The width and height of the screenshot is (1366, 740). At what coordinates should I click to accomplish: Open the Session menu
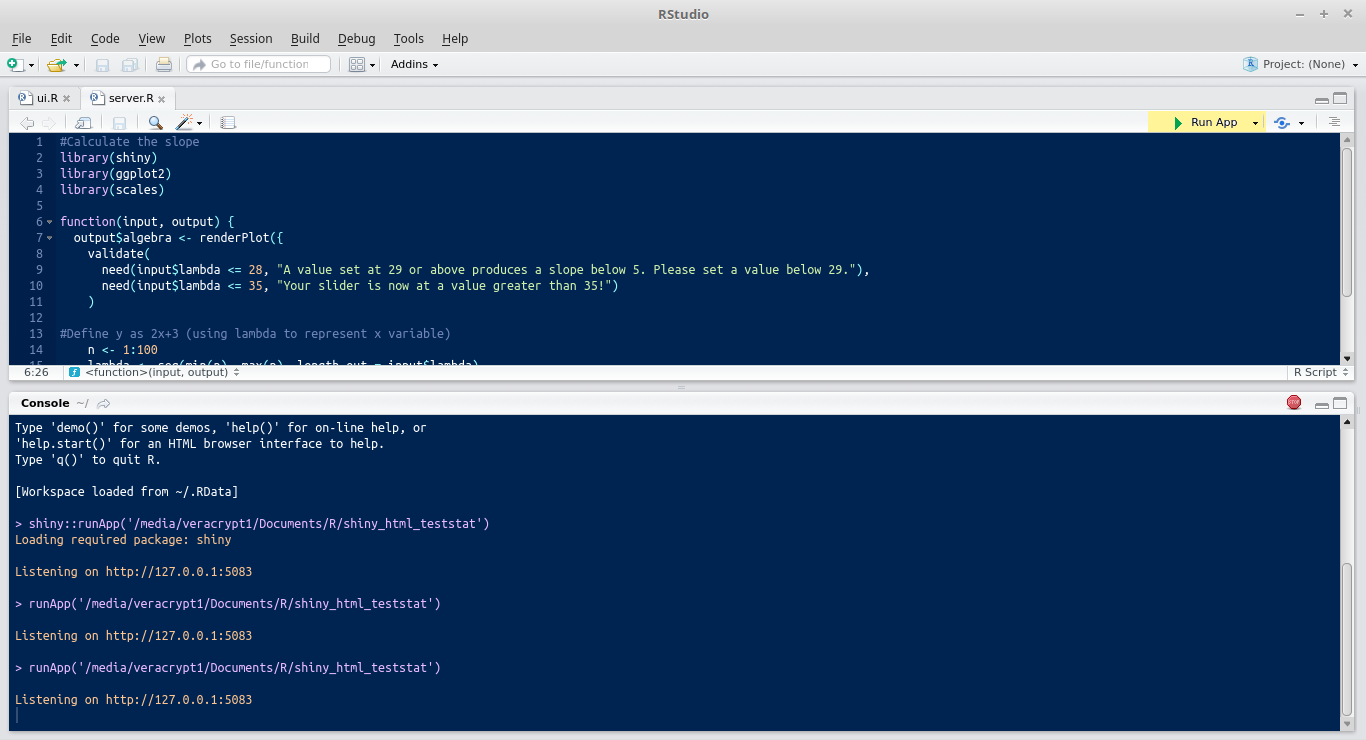[x=250, y=38]
